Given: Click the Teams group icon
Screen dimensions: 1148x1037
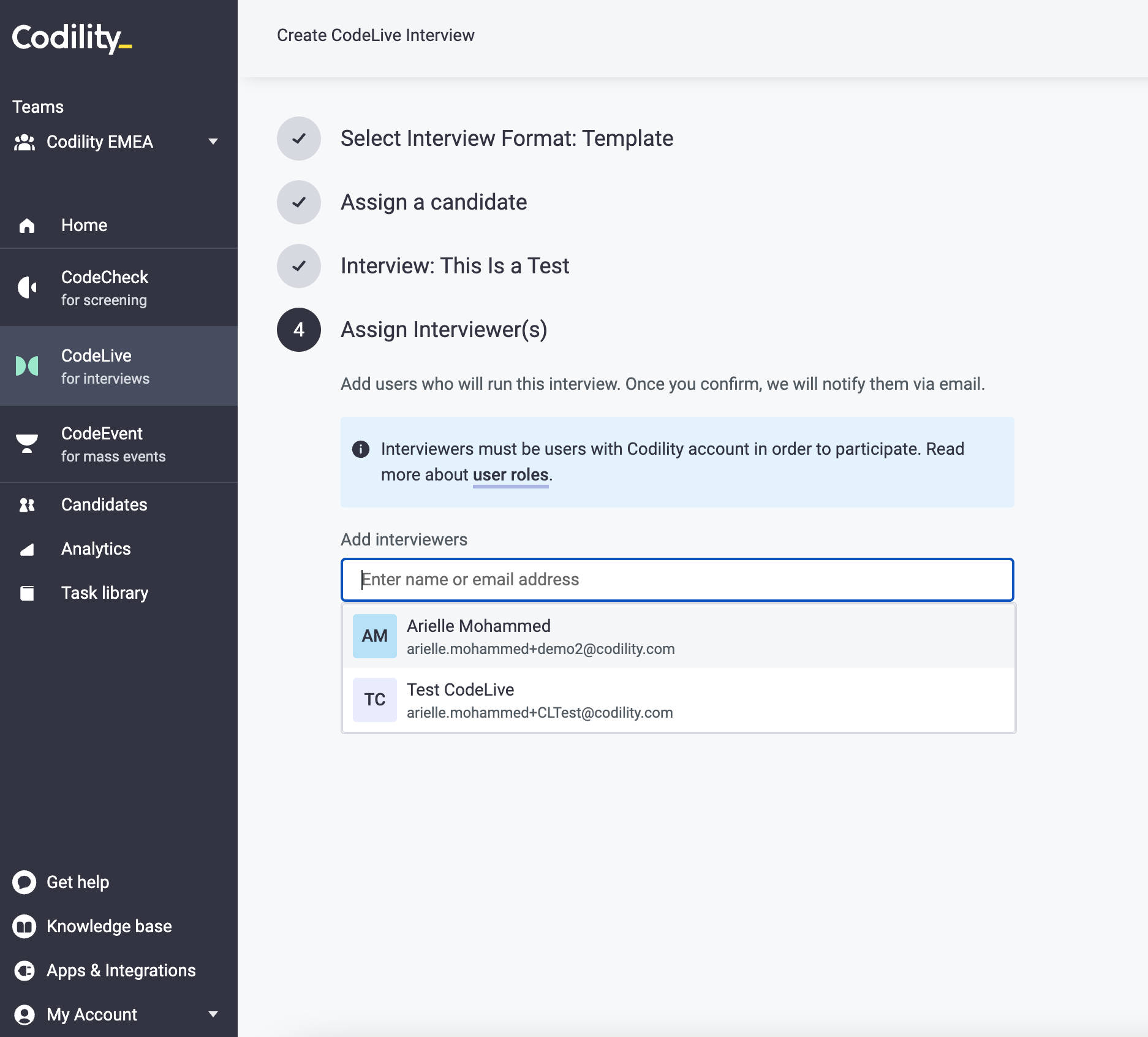Looking at the screenshot, I should click(25, 142).
